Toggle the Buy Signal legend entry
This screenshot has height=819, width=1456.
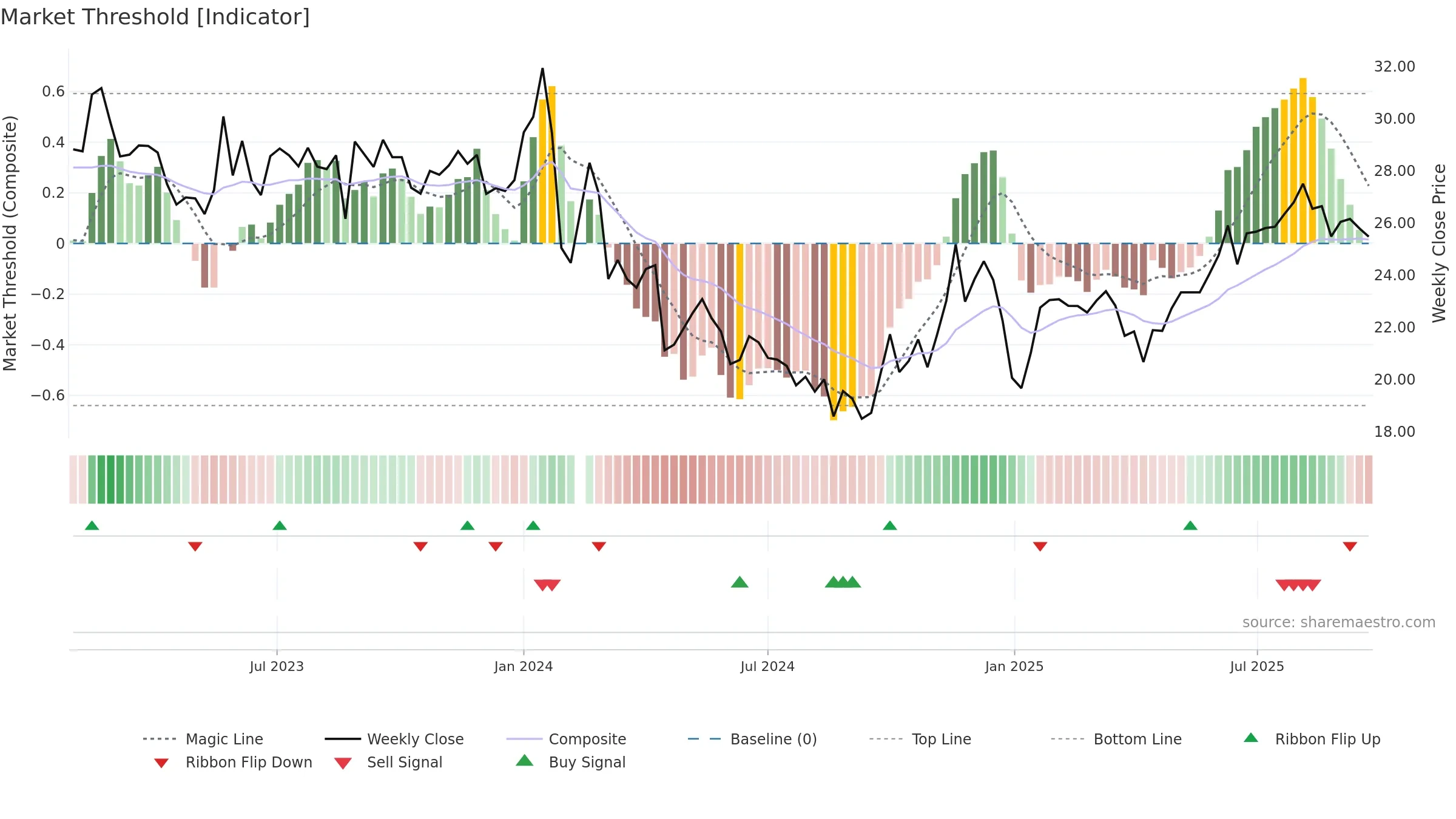pyautogui.click(x=570, y=762)
